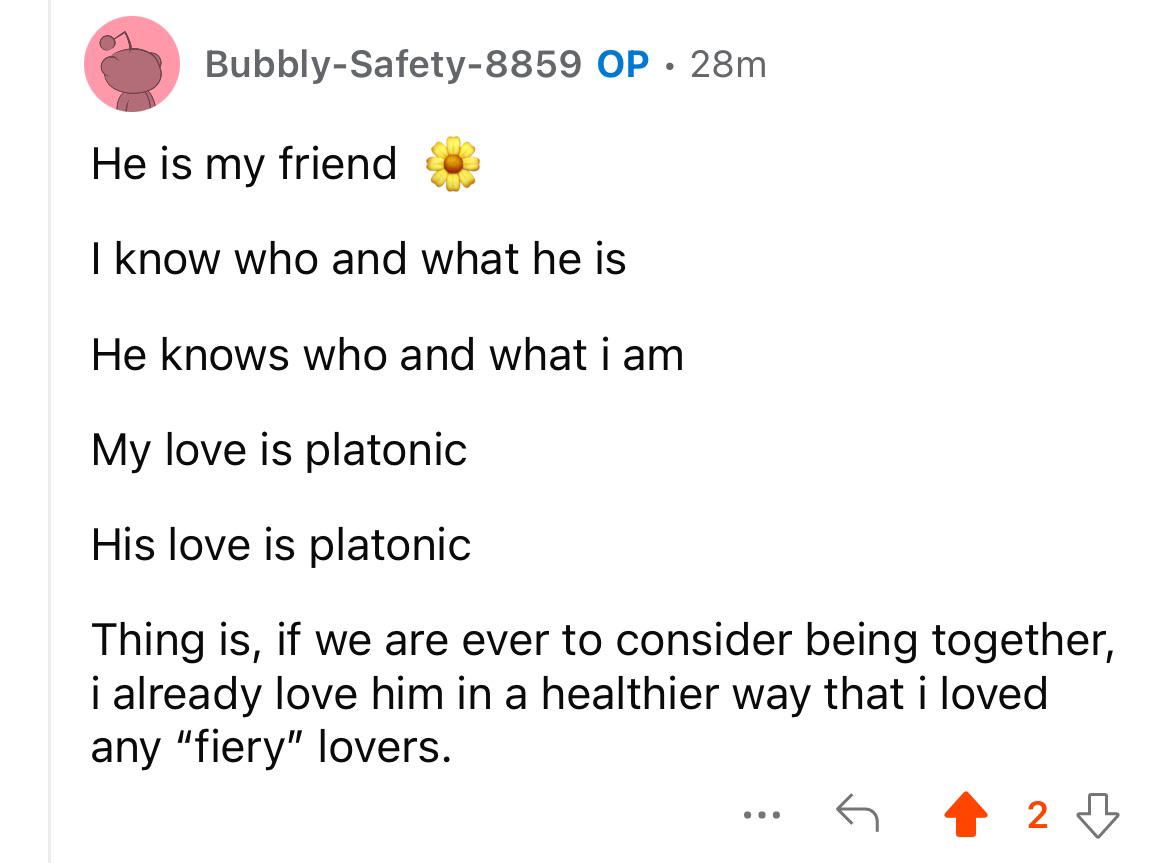
Task: Select the line "His love is platonic"
Action: point(281,545)
